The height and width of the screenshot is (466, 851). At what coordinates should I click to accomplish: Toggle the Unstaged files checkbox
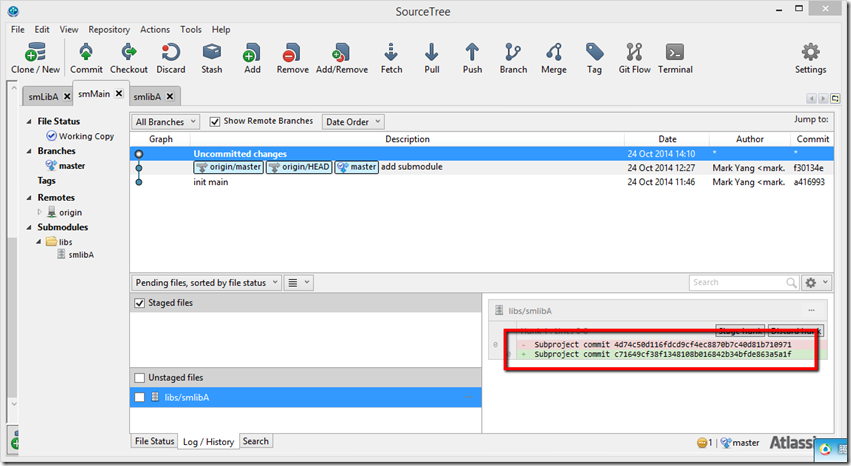[139, 378]
